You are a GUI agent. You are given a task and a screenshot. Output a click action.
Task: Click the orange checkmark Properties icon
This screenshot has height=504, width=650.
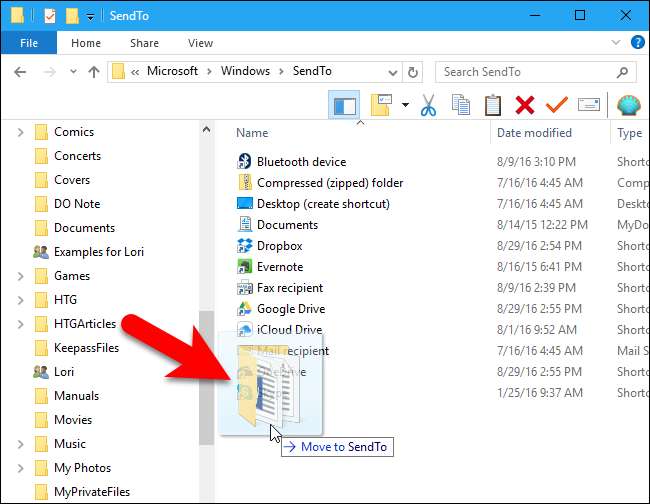pos(556,105)
